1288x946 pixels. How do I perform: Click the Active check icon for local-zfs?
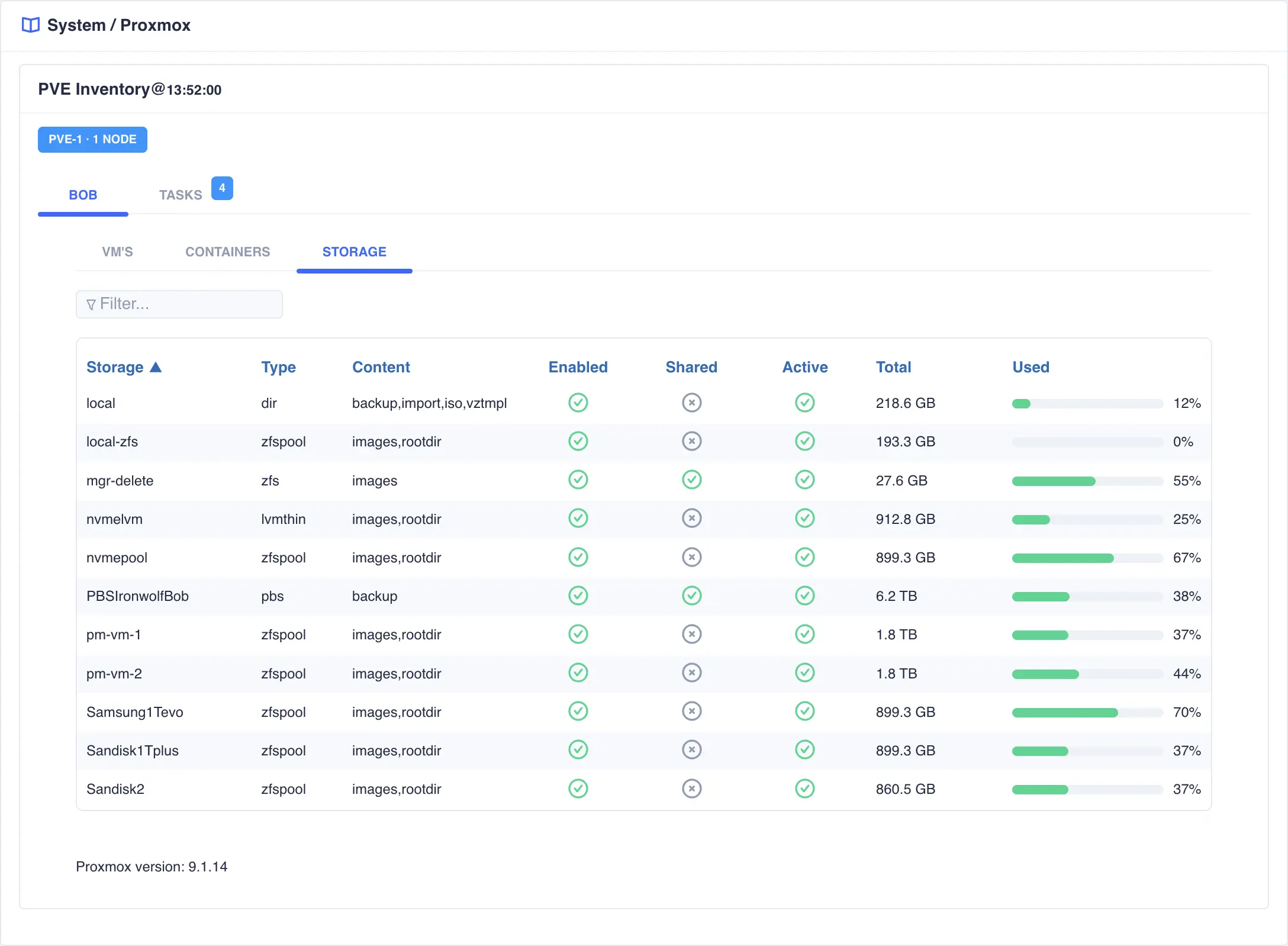coord(804,441)
